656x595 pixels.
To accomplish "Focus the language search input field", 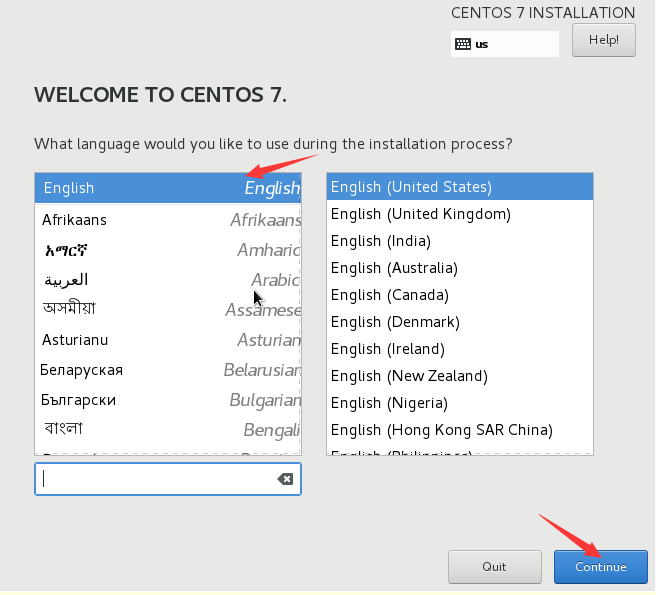I will (168, 479).
